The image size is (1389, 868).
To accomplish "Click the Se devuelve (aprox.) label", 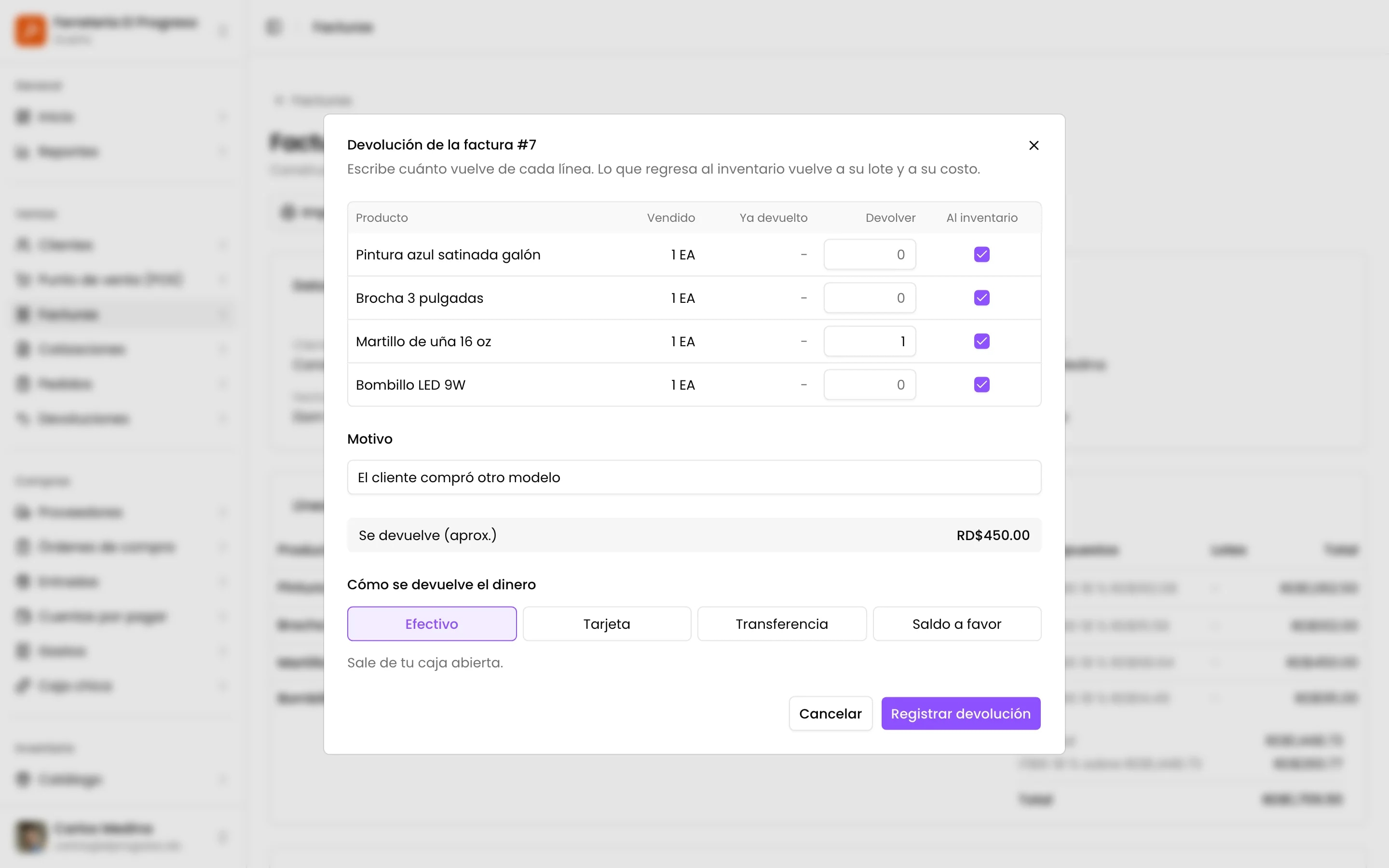I will coord(428,535).
